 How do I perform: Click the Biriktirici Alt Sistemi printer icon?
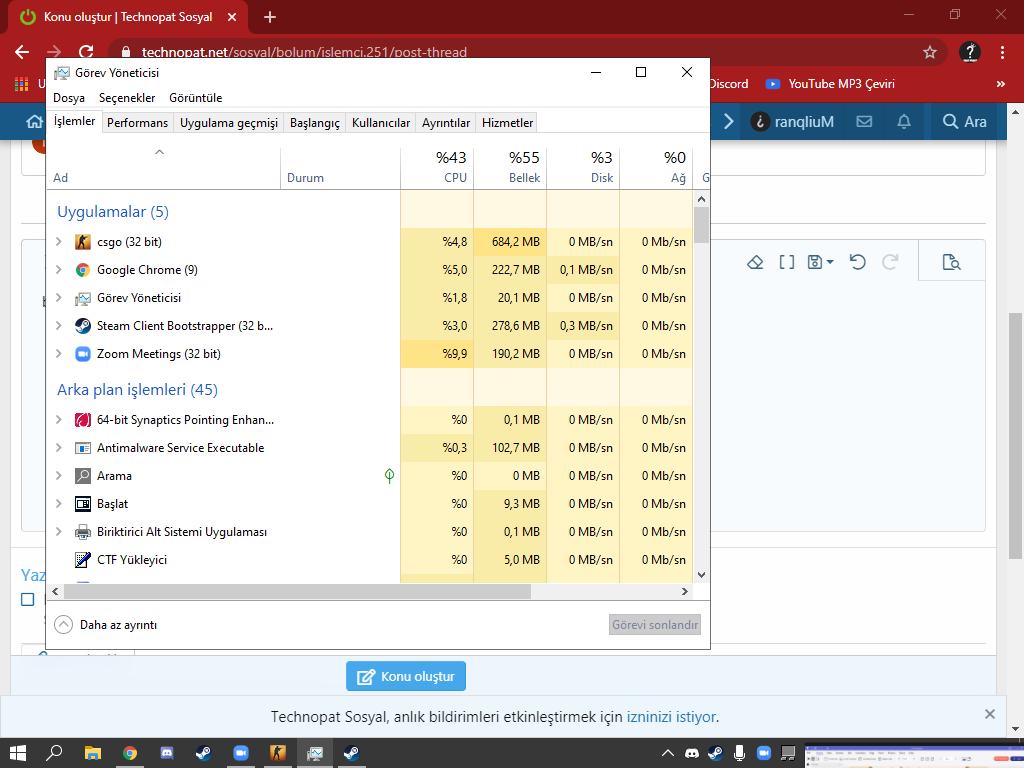(82, 532)
